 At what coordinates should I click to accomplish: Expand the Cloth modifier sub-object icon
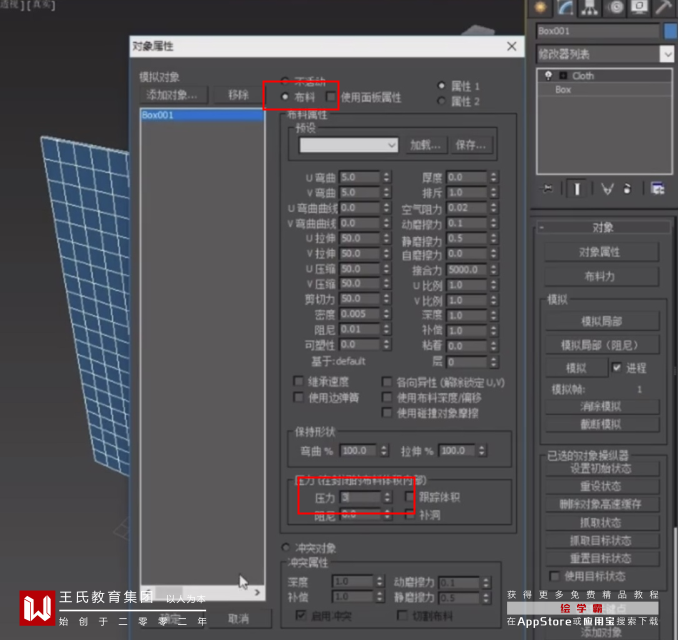pyautogui.click(x=563, y=76)
